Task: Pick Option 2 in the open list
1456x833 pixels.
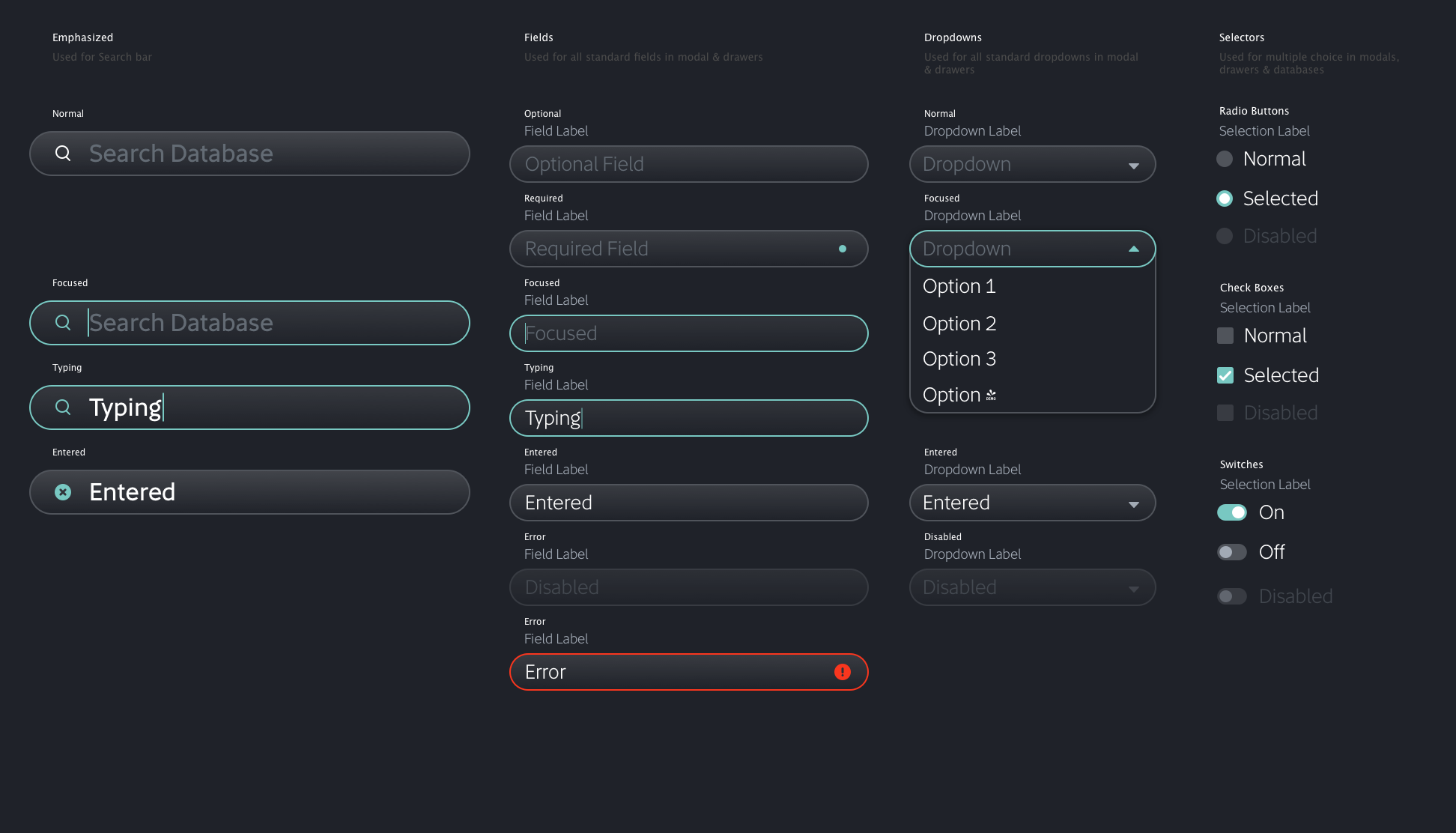Action: tap(959, 324)
